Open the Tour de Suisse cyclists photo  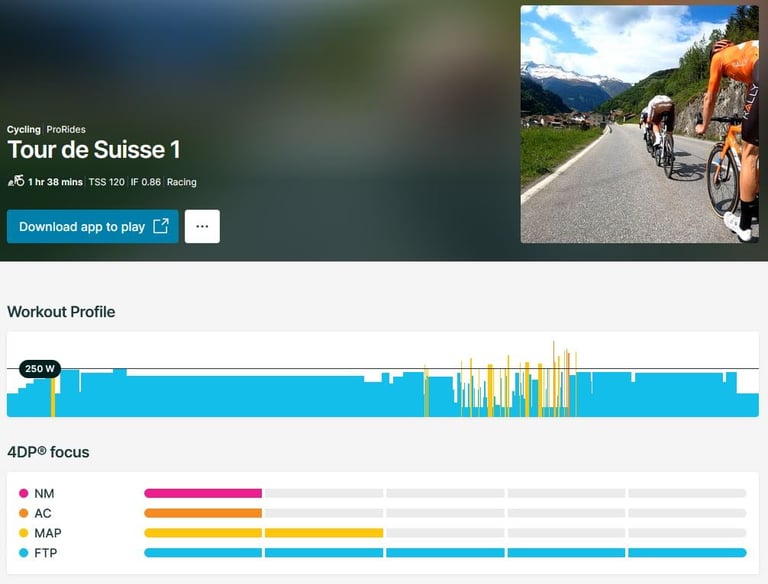pos(639,124)
